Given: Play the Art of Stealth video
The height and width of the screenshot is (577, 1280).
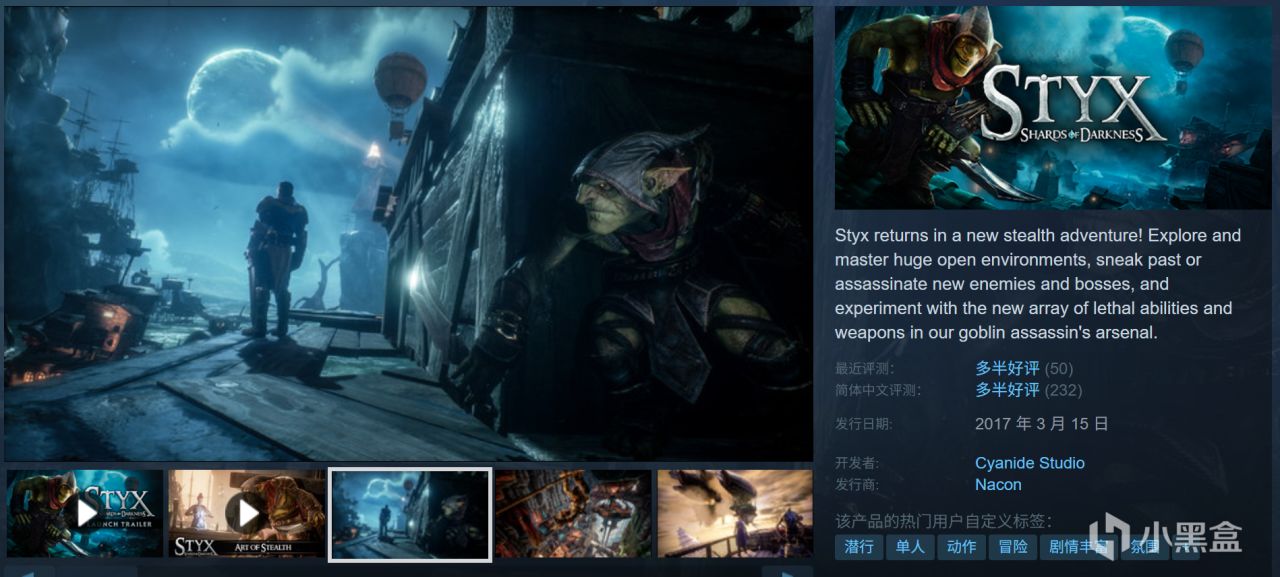Looking at the screenshot, I should [247, 513].
